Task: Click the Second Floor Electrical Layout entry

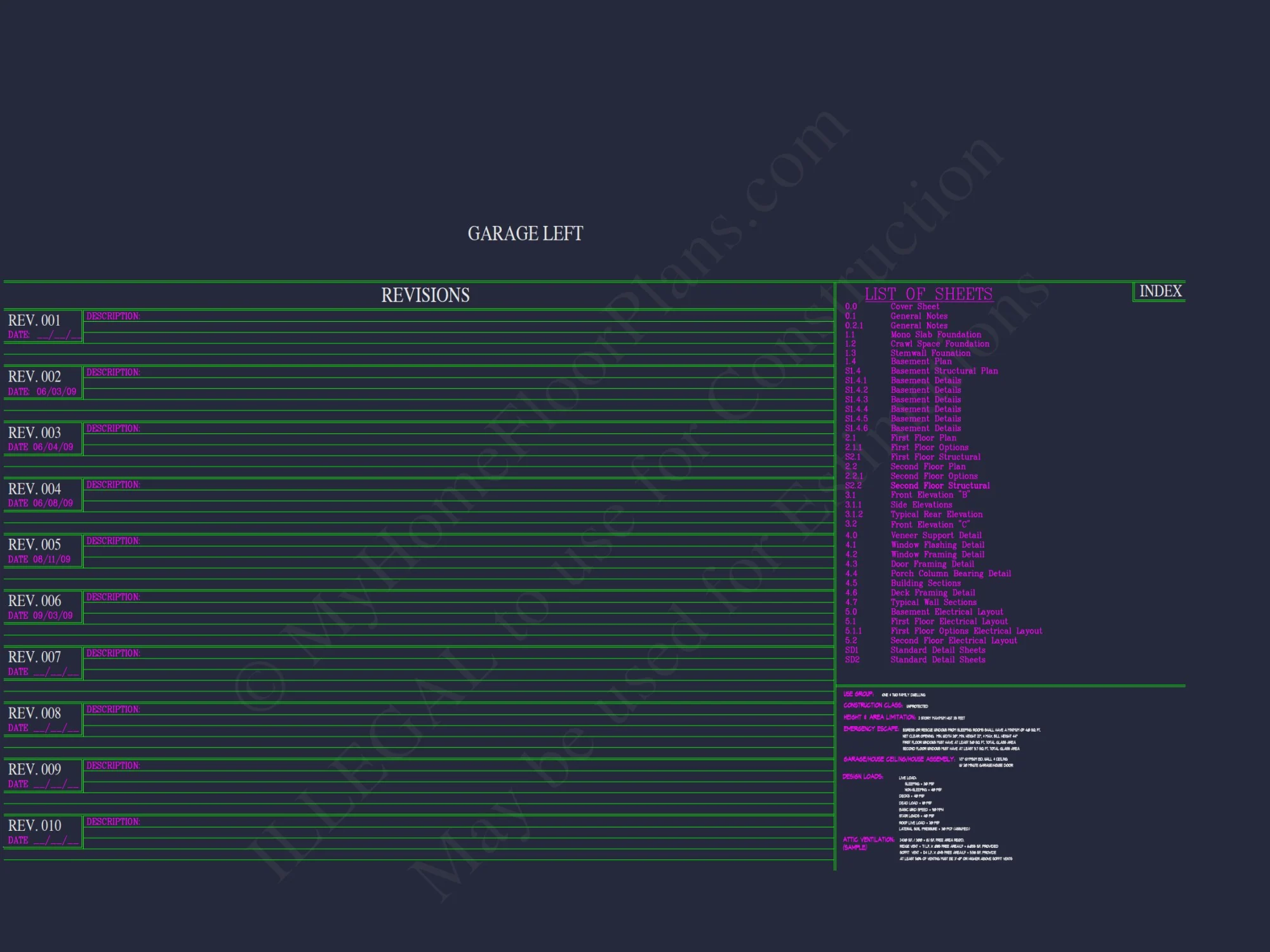Action: [x=953, y=641]
